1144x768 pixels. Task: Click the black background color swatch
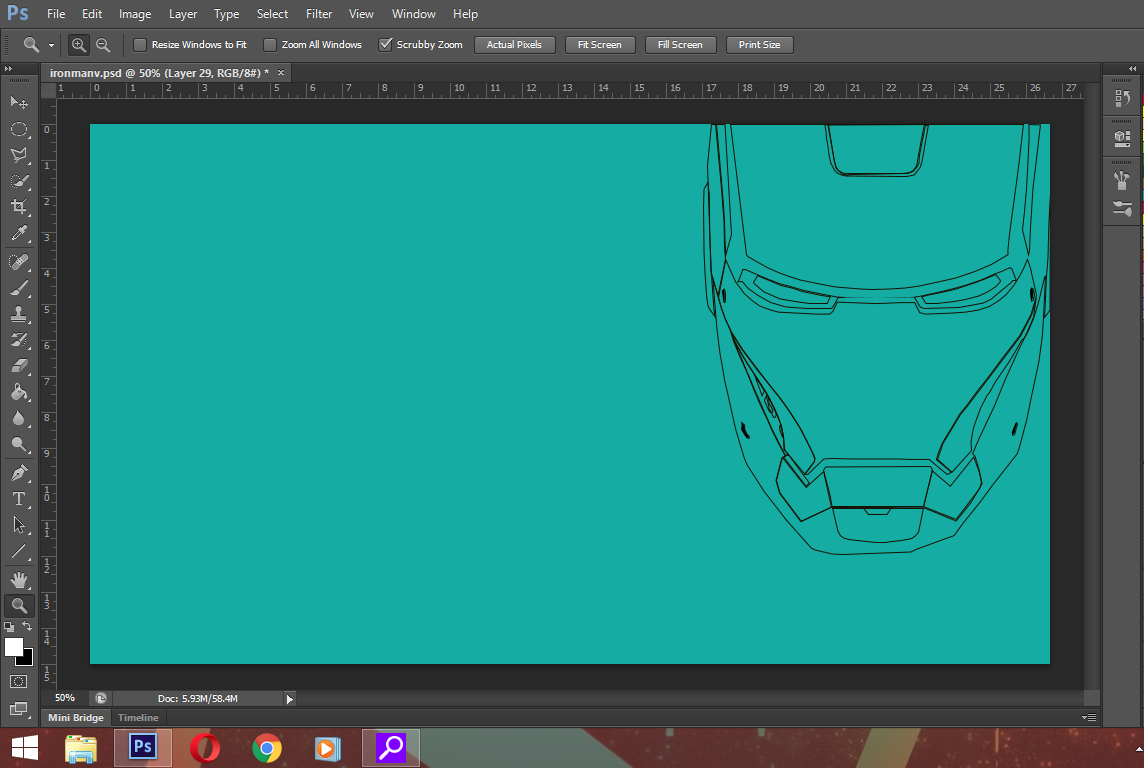point(27,660)
